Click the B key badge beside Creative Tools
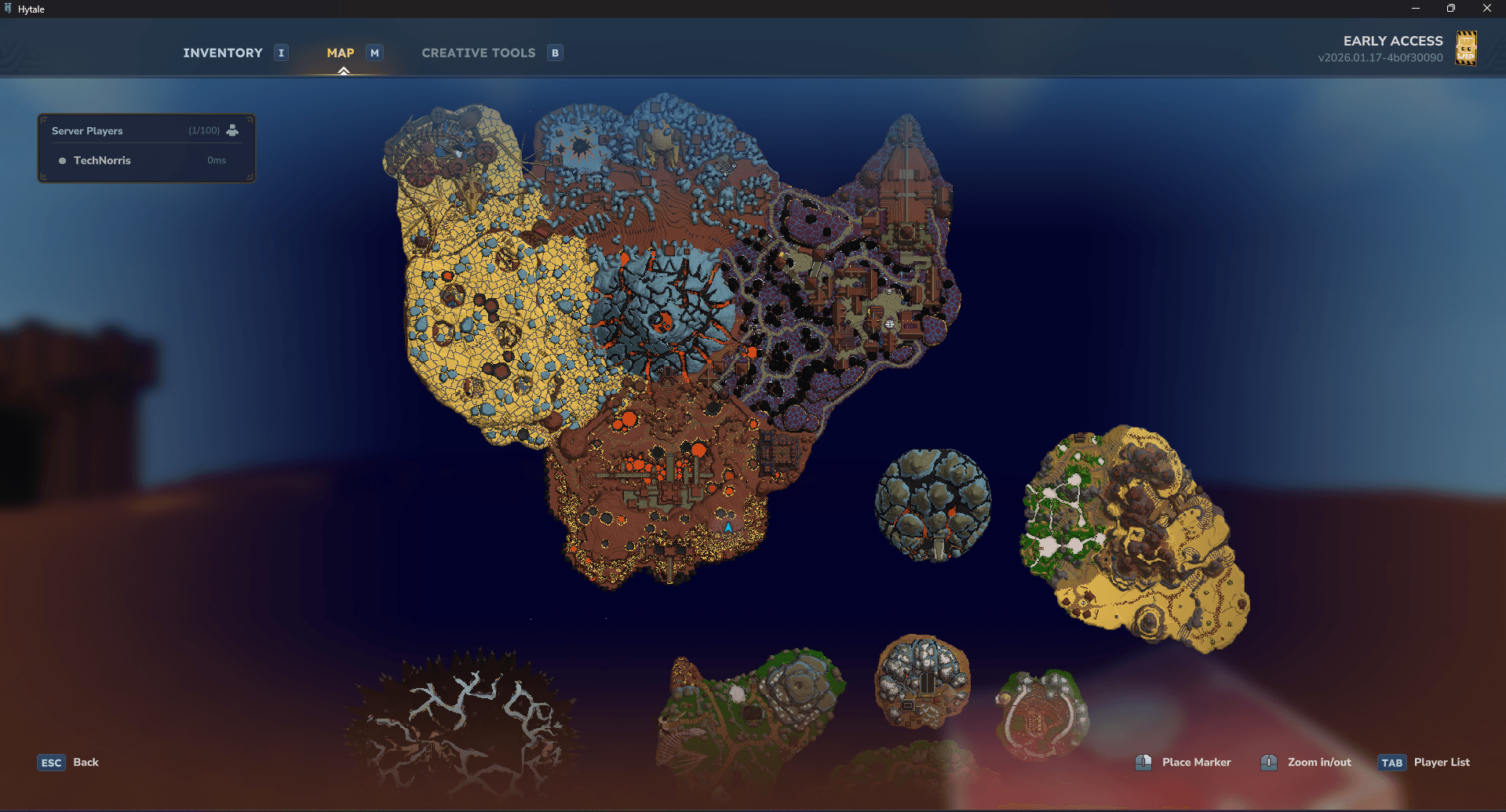The height and width of the screenshot is (812, 1506). pos(555,53)
